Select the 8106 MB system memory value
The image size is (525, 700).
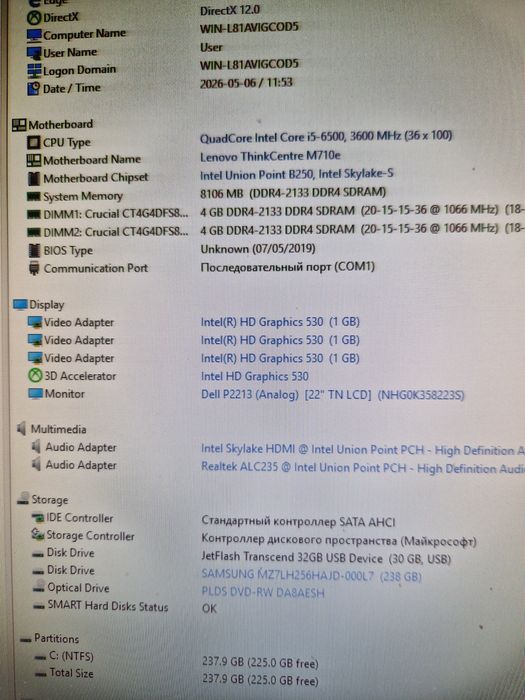(x=293, y=193)
